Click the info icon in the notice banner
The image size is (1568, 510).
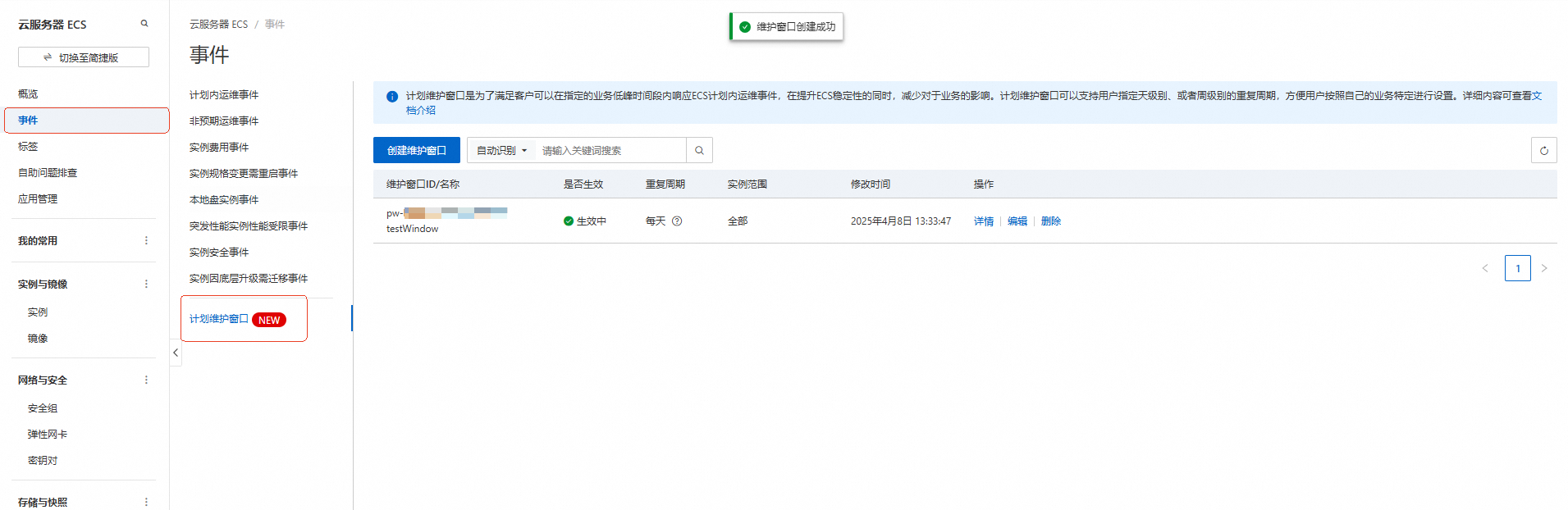(x=392, y=96)
